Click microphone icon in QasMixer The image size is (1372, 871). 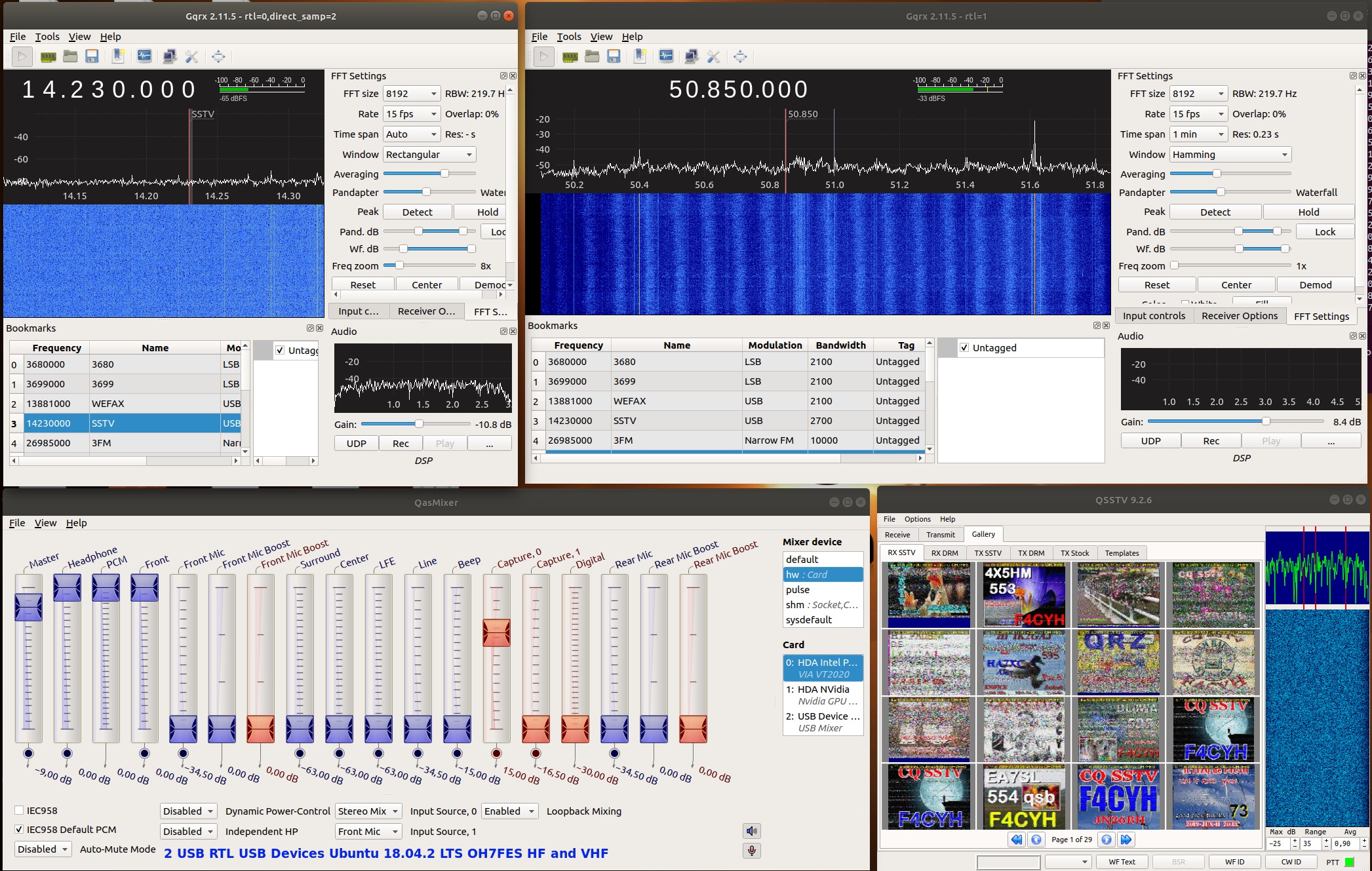click(x=752, y=851)
